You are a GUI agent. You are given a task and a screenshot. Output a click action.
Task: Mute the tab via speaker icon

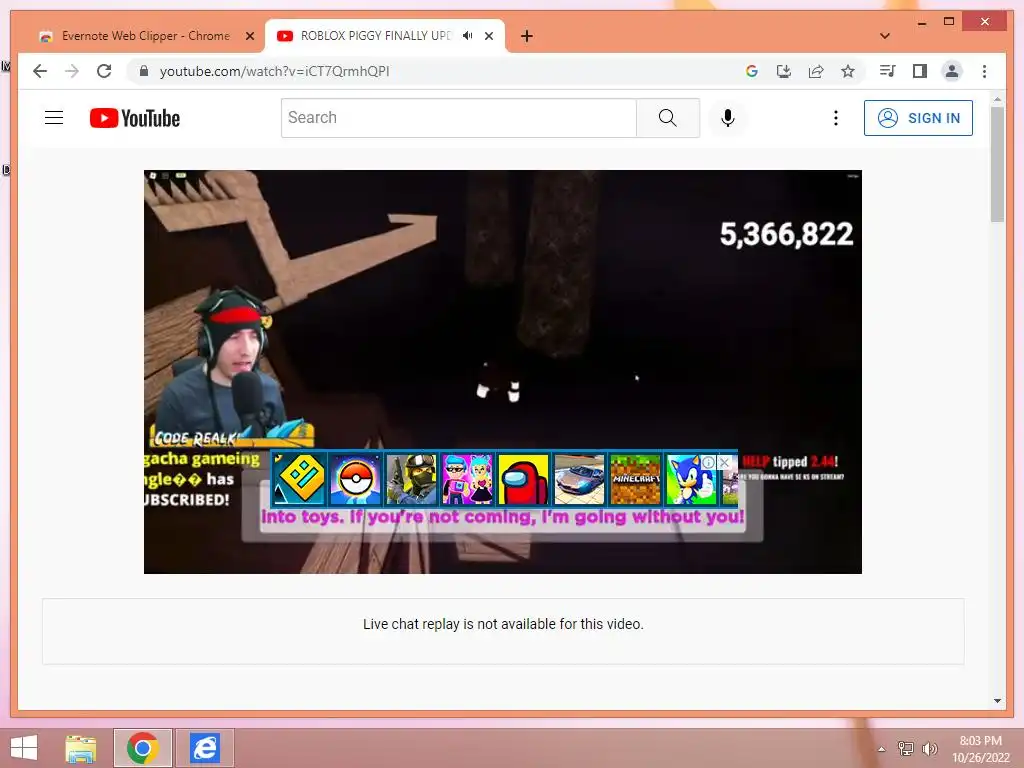468,36
